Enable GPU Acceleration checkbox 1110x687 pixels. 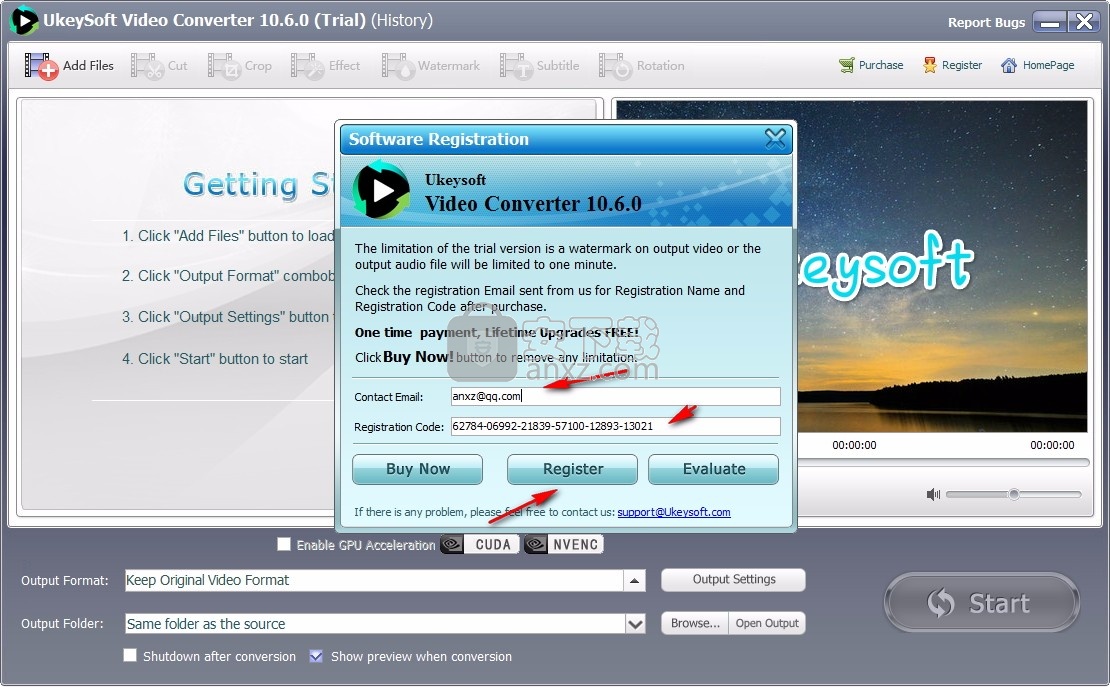[284, 544]
